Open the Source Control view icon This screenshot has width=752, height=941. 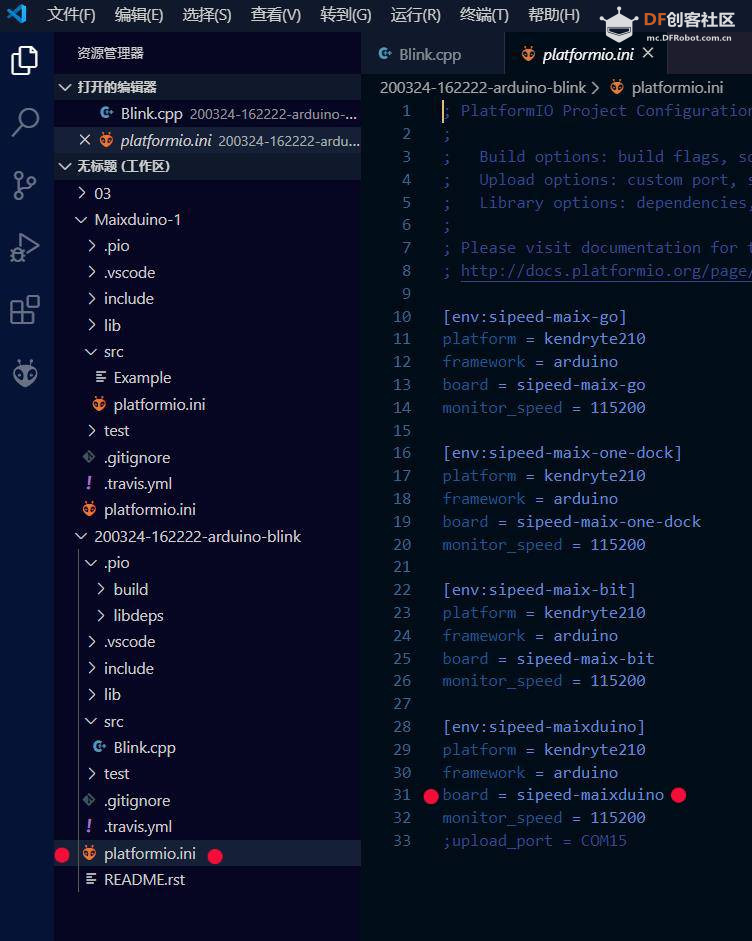click(25, 185)
